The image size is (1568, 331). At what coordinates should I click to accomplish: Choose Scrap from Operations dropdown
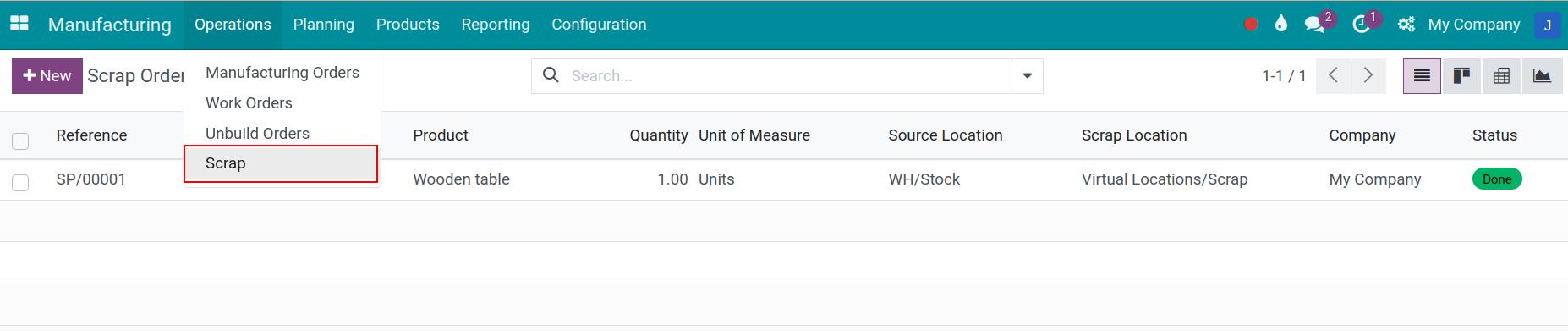[281, 163]
